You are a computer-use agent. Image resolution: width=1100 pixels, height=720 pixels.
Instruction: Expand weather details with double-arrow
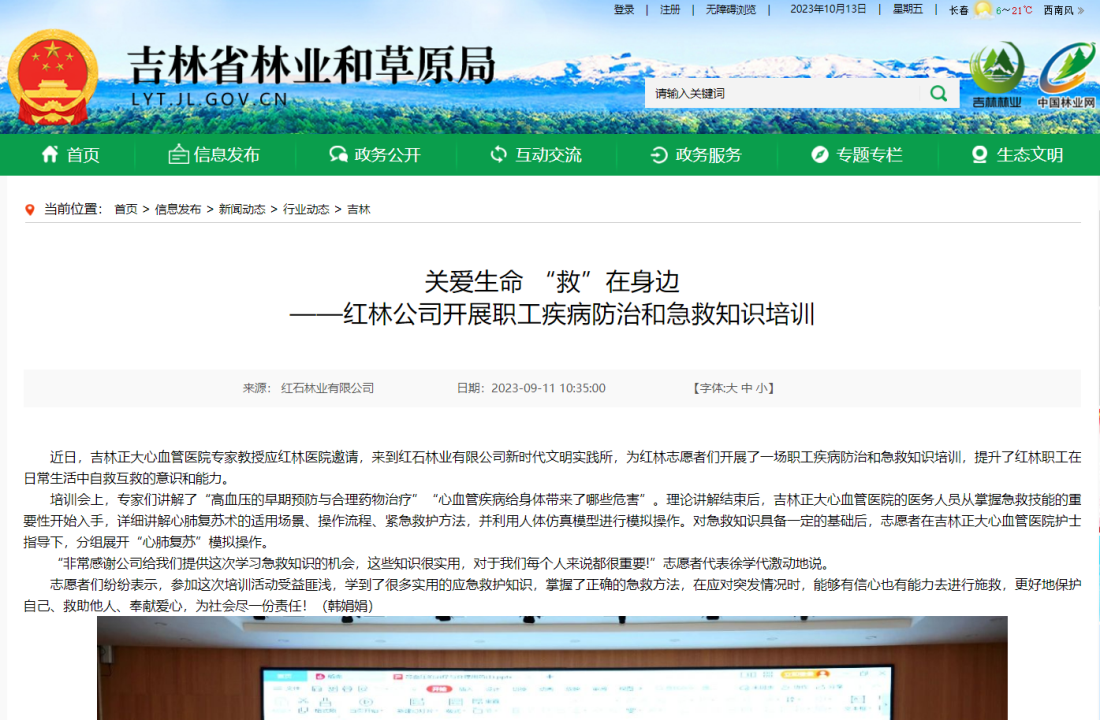point(1080,10)
